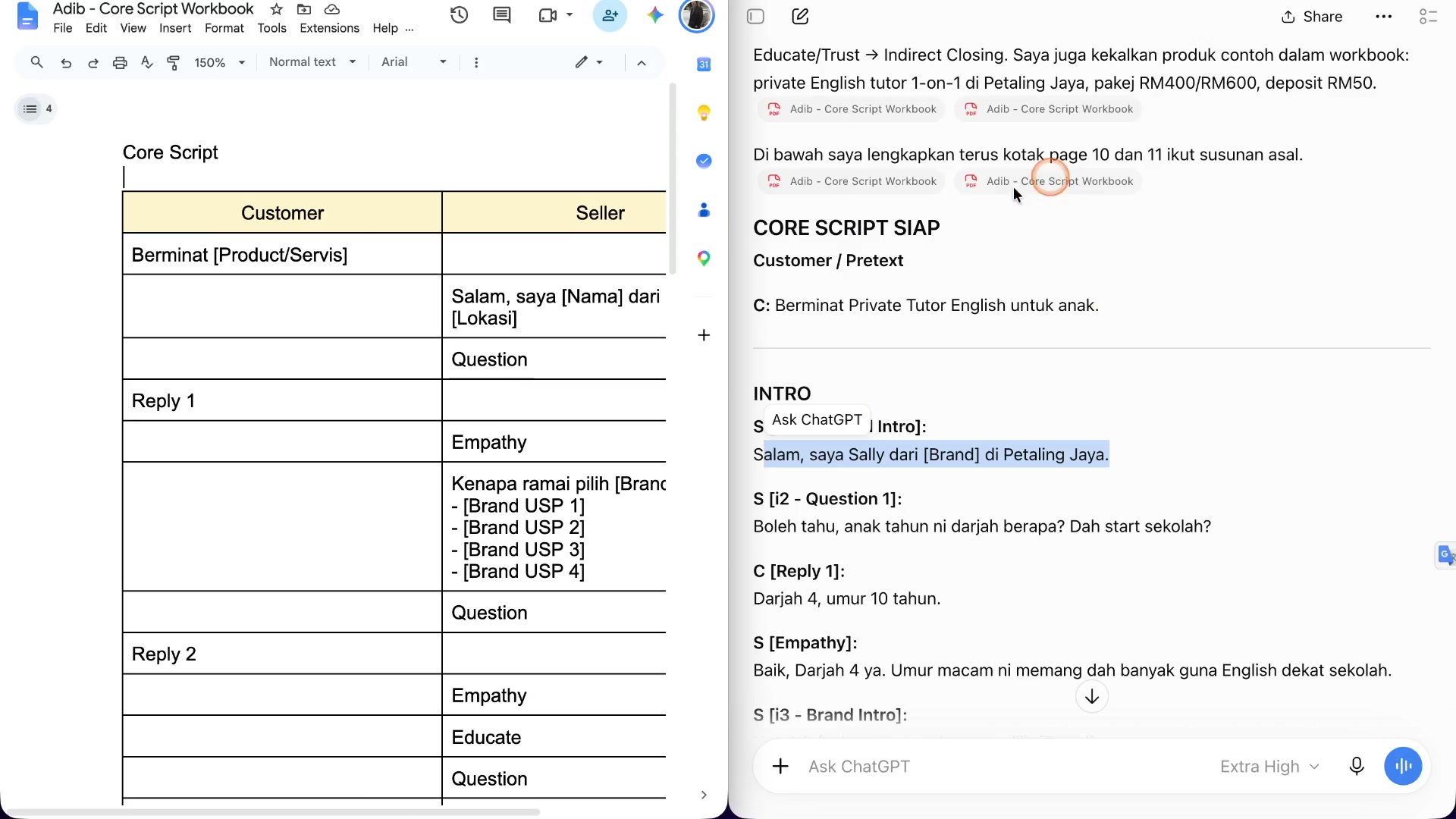Open the Insert menu

tap(175, 28)
